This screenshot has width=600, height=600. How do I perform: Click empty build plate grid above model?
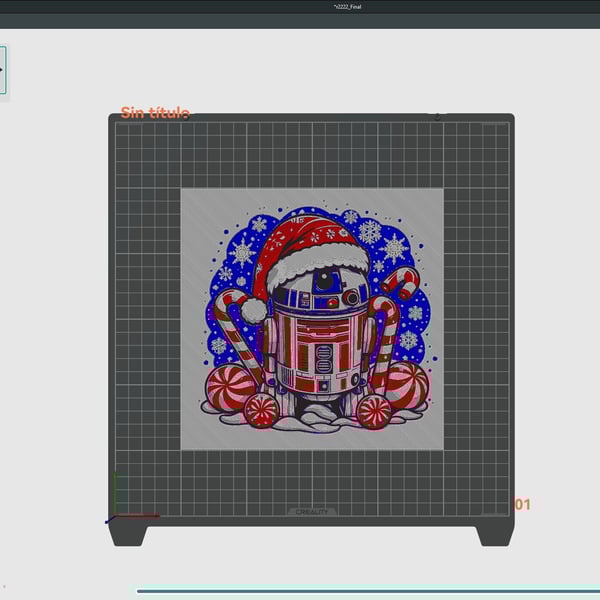pos(312,155)
